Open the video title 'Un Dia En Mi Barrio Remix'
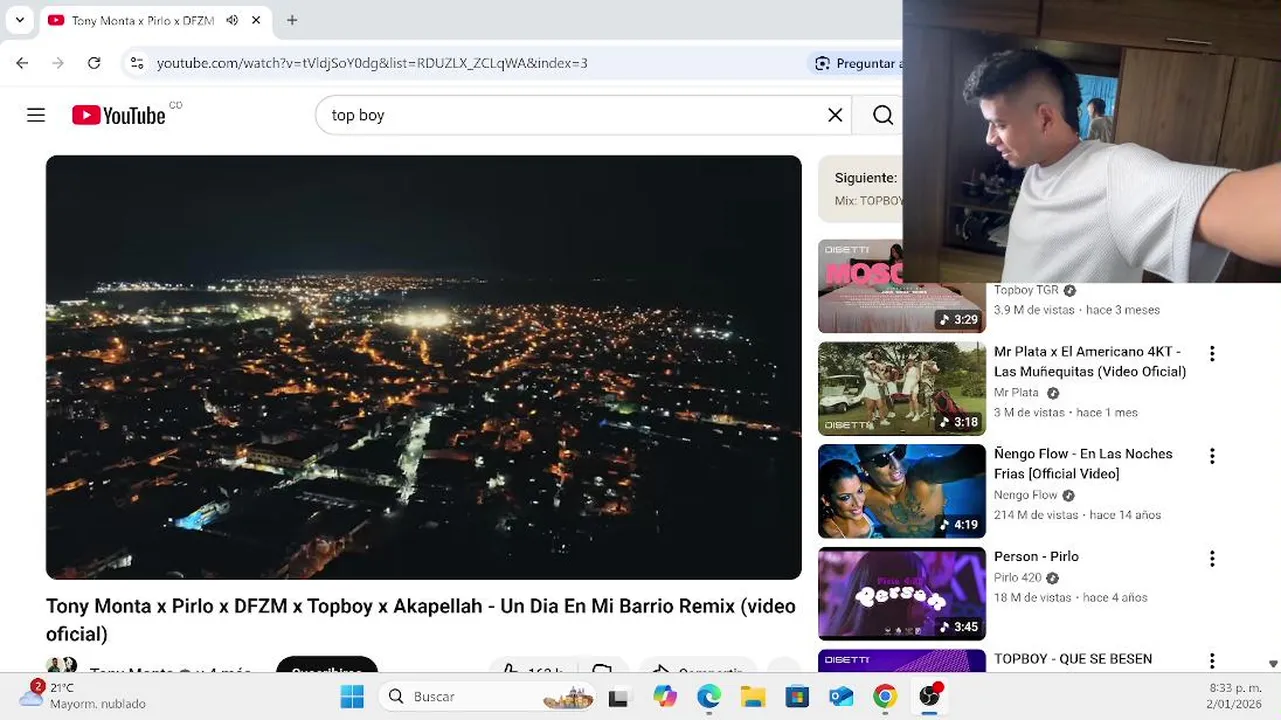The width and height of the screenshot is (1281, 720). point(421,620)
